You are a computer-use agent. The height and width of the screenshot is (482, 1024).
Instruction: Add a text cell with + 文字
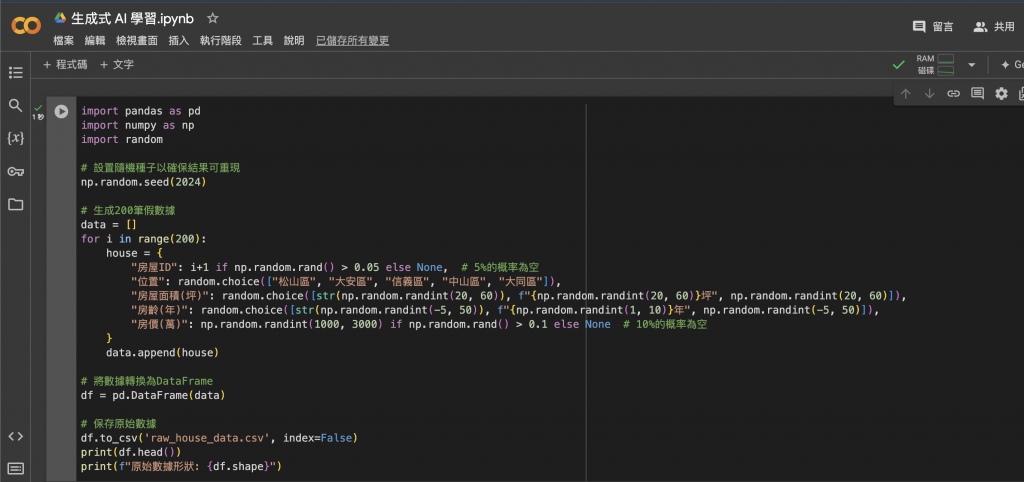point(117,65)
